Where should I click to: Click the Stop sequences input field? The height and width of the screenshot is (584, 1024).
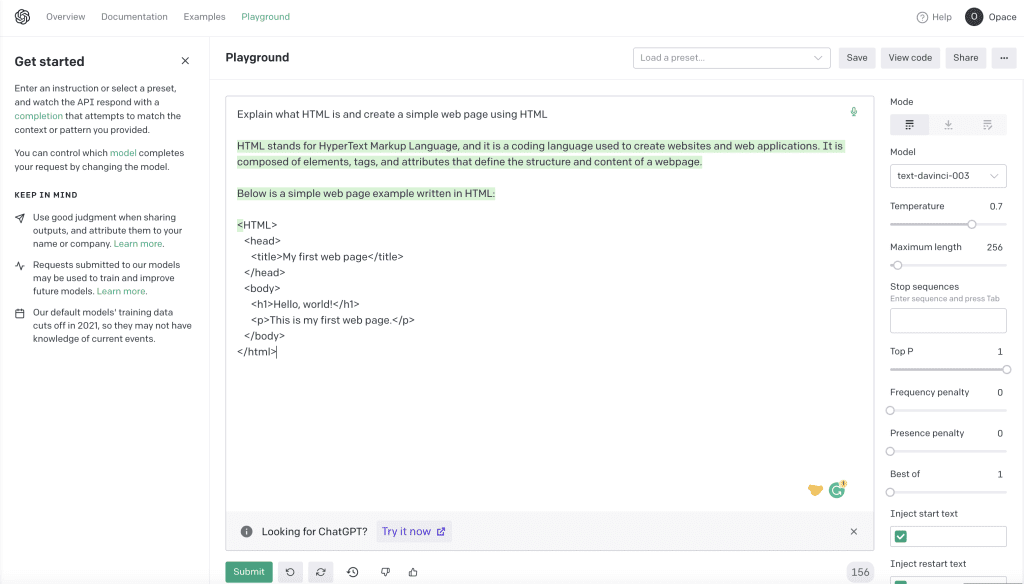click(948, 321)
